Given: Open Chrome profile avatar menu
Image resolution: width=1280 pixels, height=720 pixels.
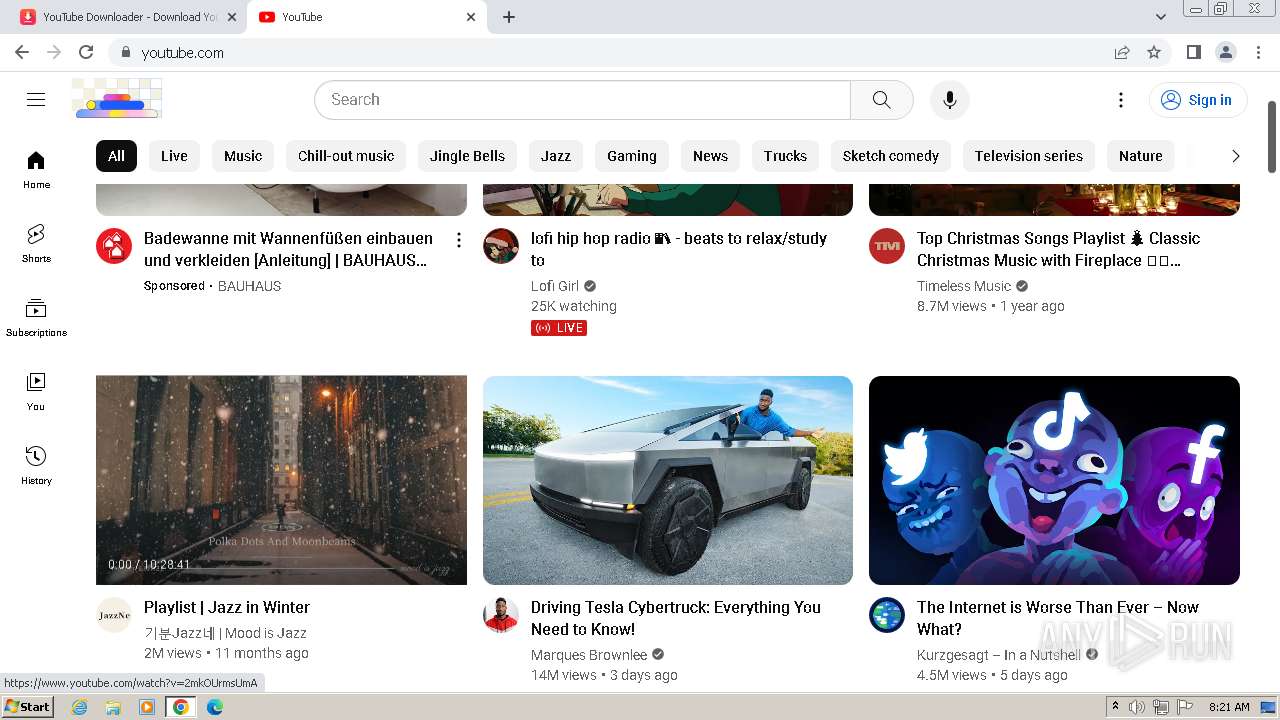Looking at the screenshot, I should pos(1225,52).
